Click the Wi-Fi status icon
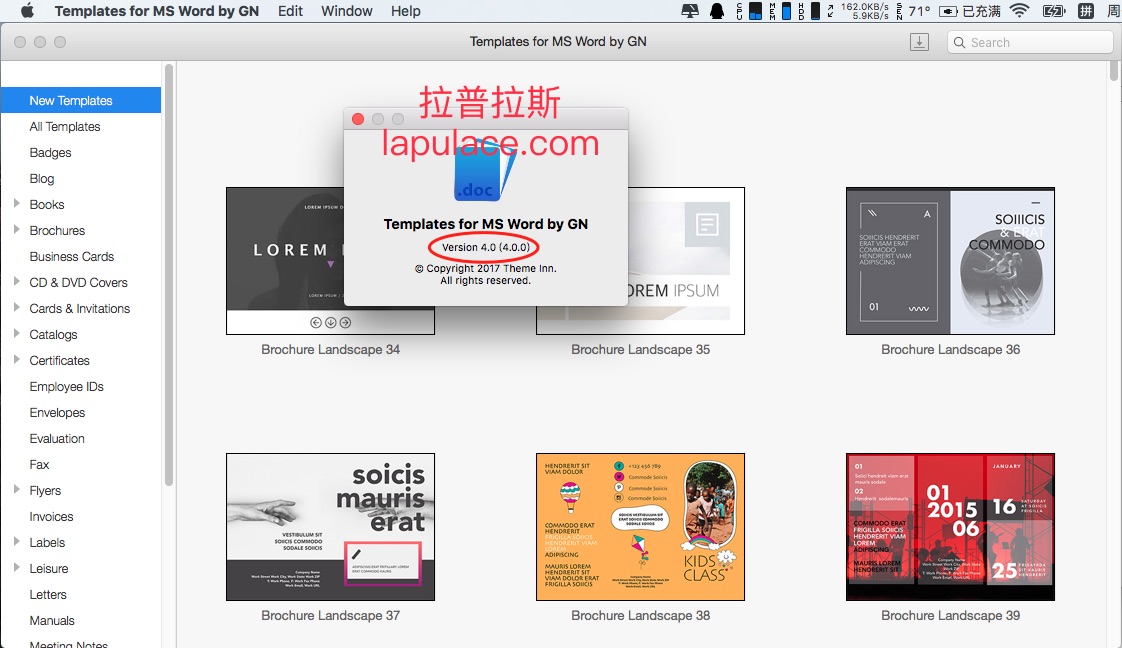 [x=1019, y=11]
